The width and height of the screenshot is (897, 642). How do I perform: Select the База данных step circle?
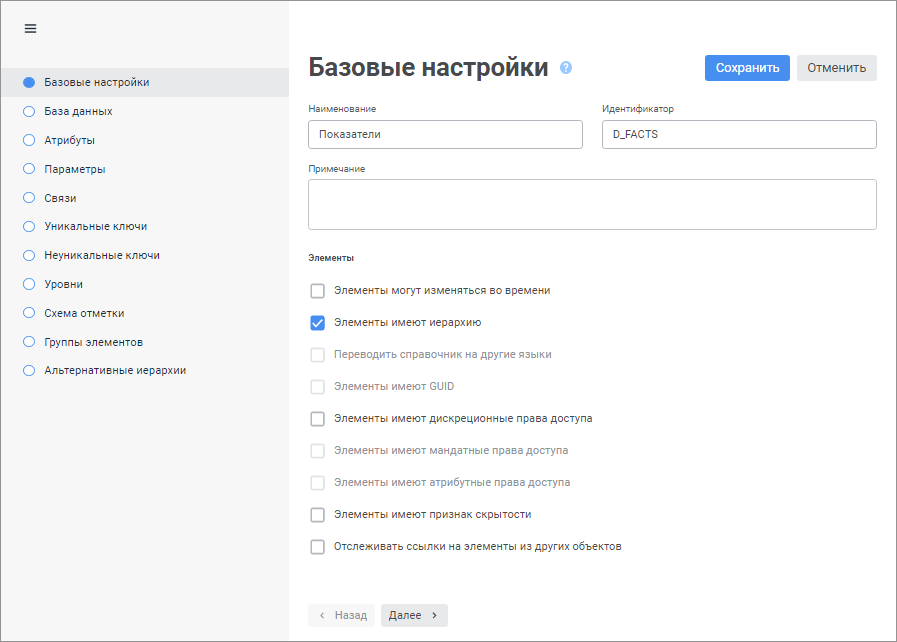point(29,111)
